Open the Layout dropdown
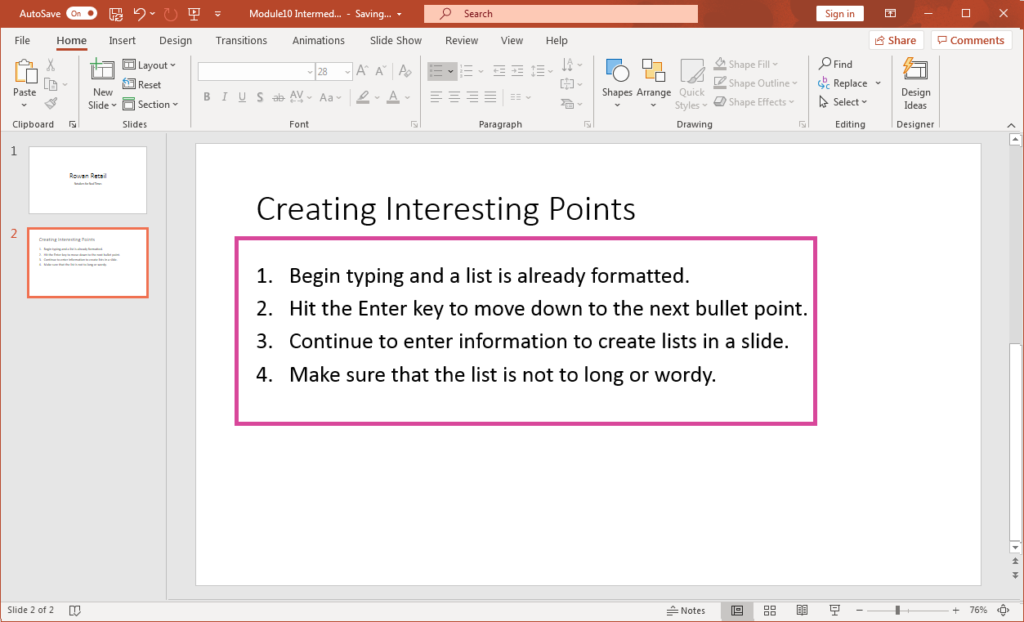 [x=150, y=65]
